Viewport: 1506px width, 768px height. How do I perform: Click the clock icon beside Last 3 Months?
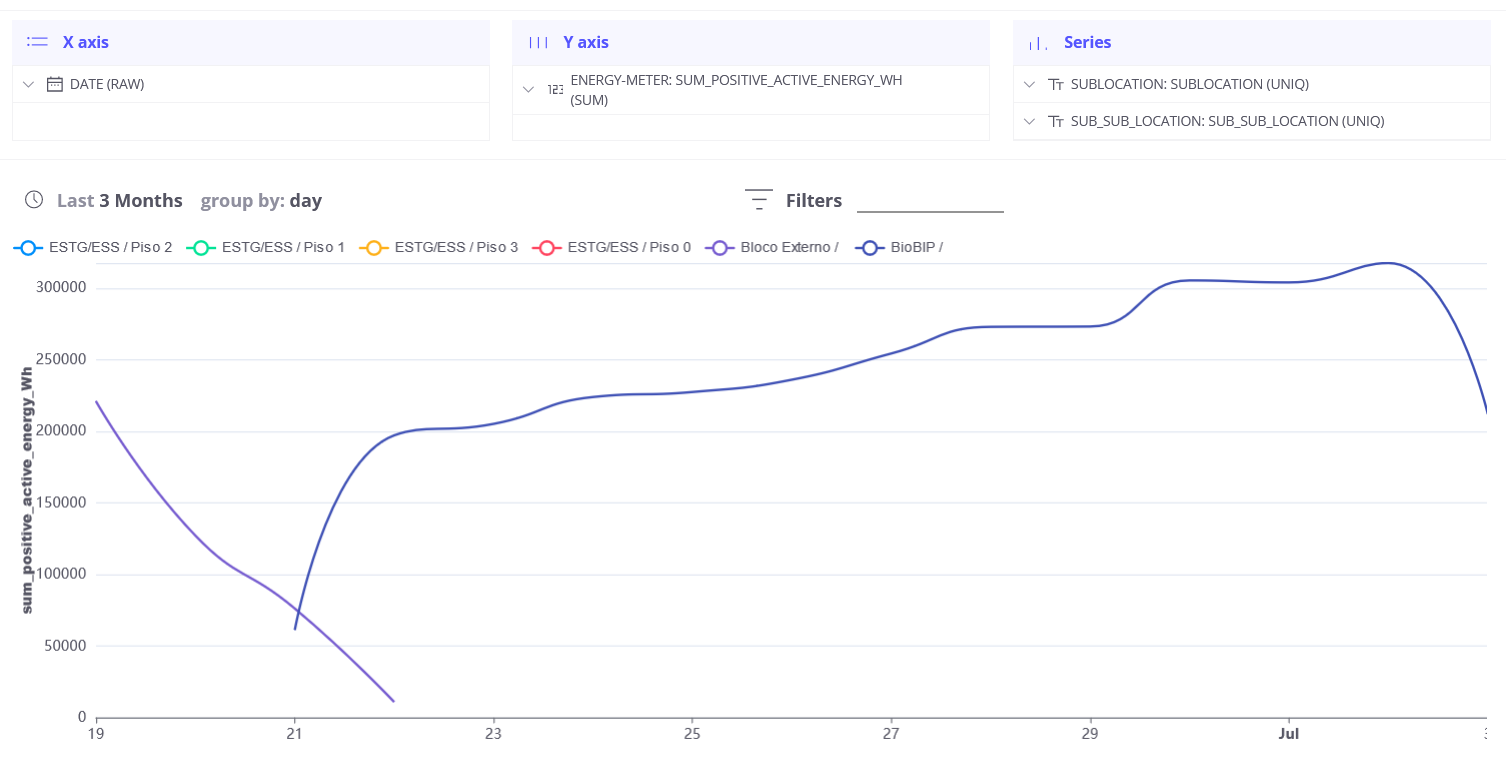pyautogui.click(x=33, y=200)
